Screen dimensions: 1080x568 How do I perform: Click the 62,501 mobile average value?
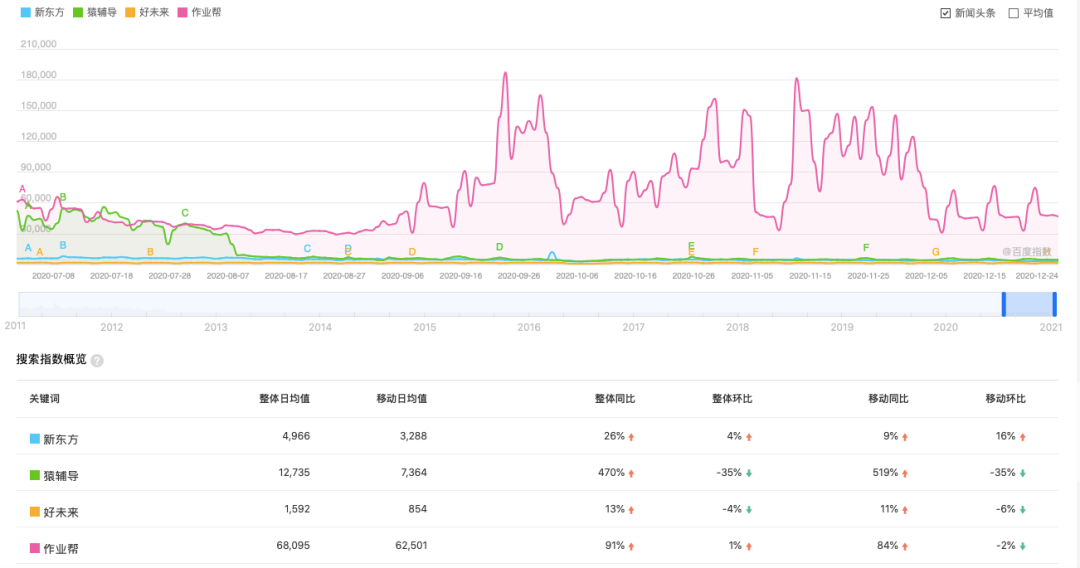click(x=411, y=545)
